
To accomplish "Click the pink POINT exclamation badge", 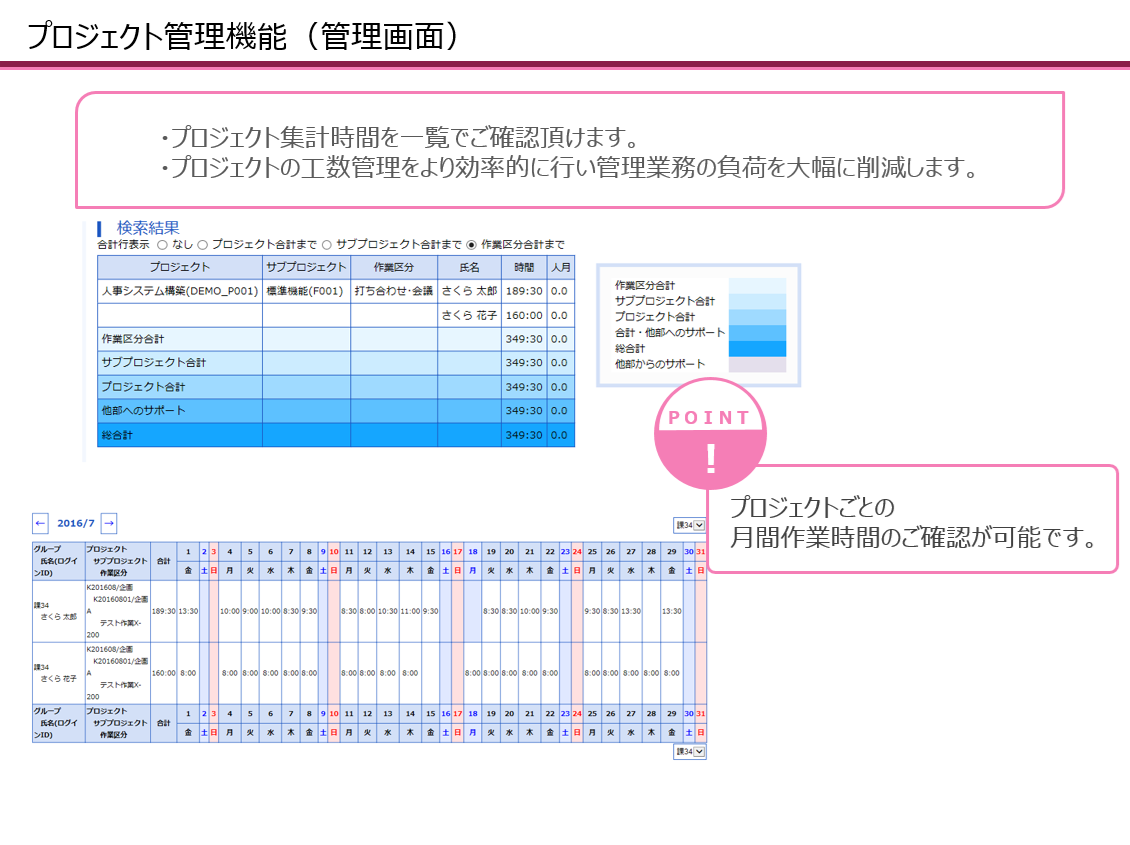I will pyautogui.click(x=710, y=440).
